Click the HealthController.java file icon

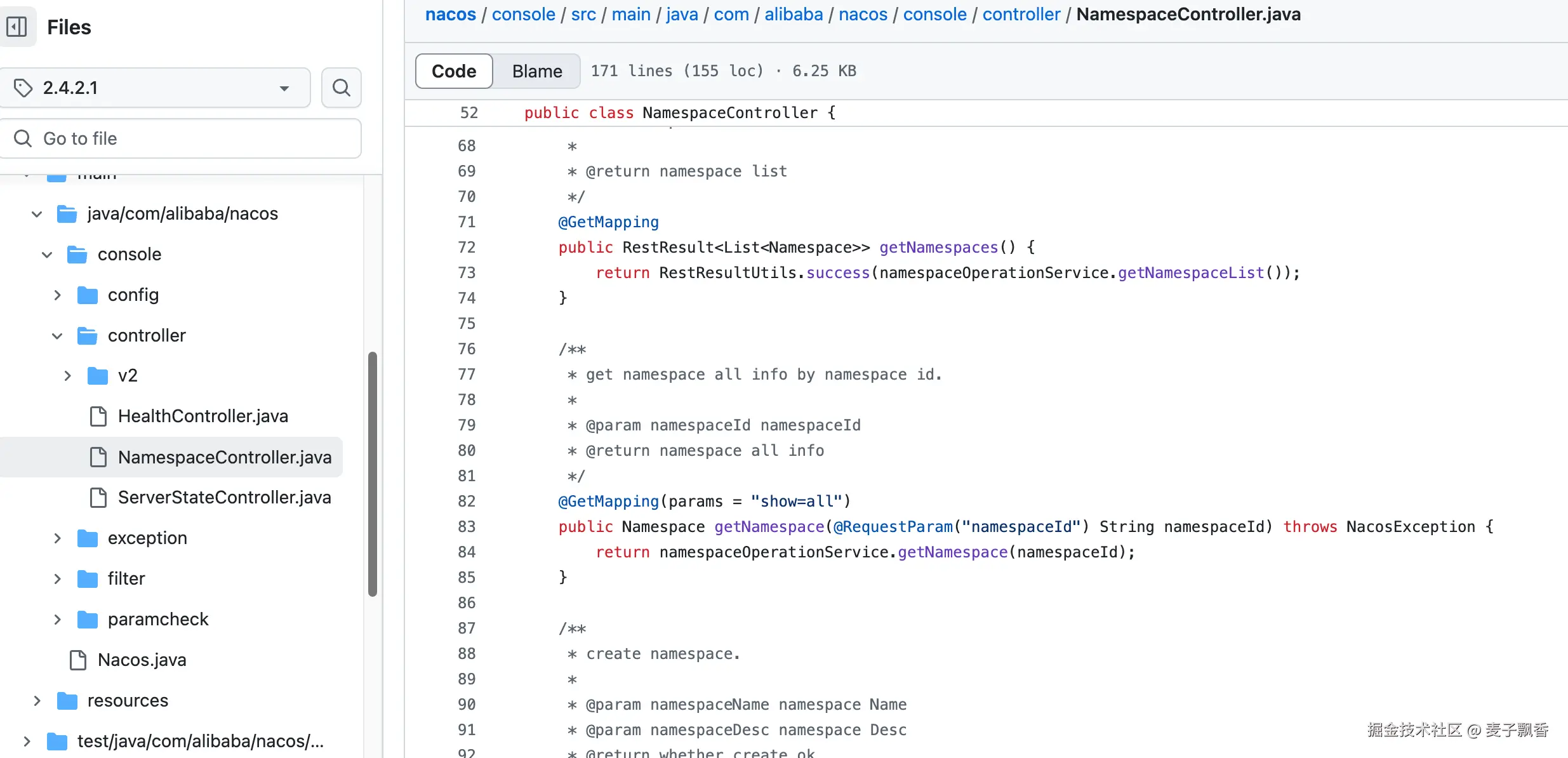[98, 416]
